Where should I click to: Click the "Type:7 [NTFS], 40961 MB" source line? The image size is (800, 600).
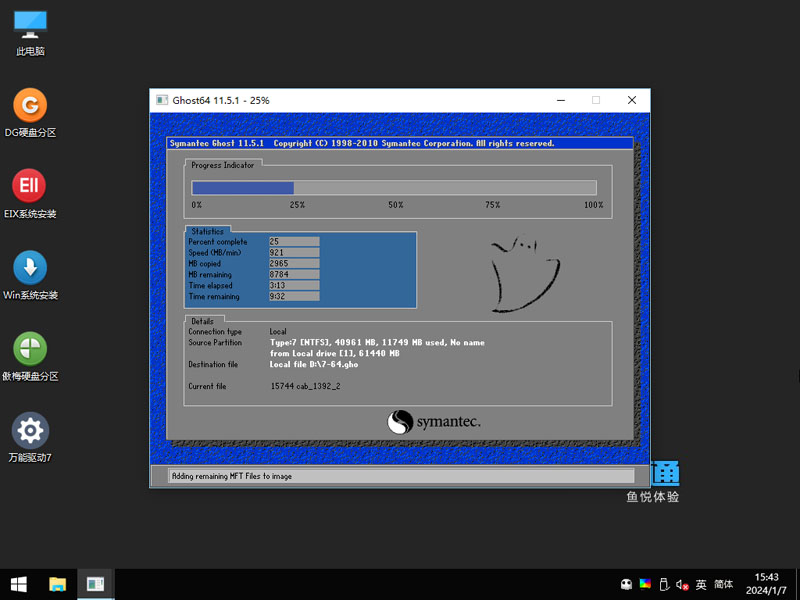378,342
